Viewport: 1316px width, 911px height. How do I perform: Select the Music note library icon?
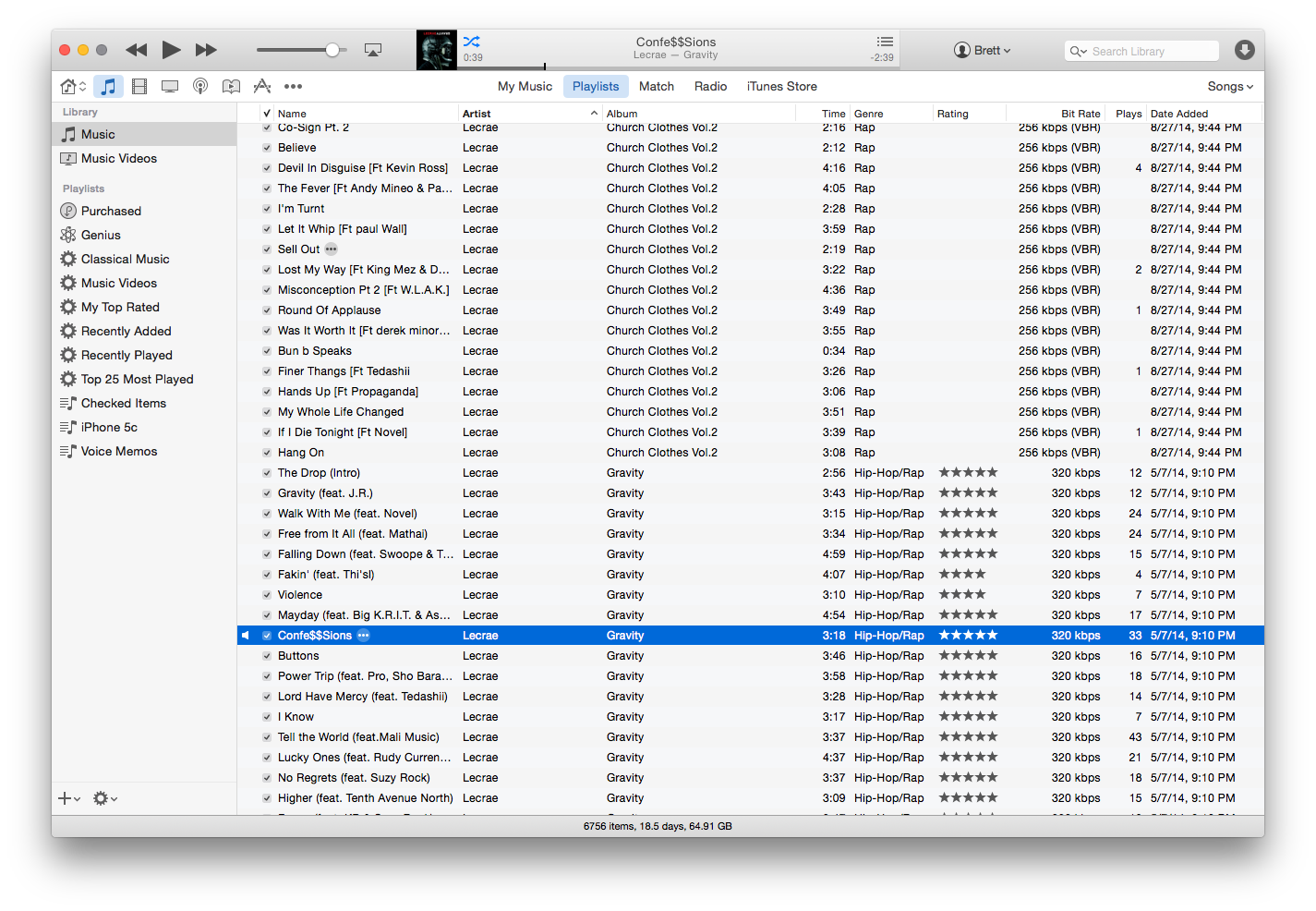[x=108, y=86]
